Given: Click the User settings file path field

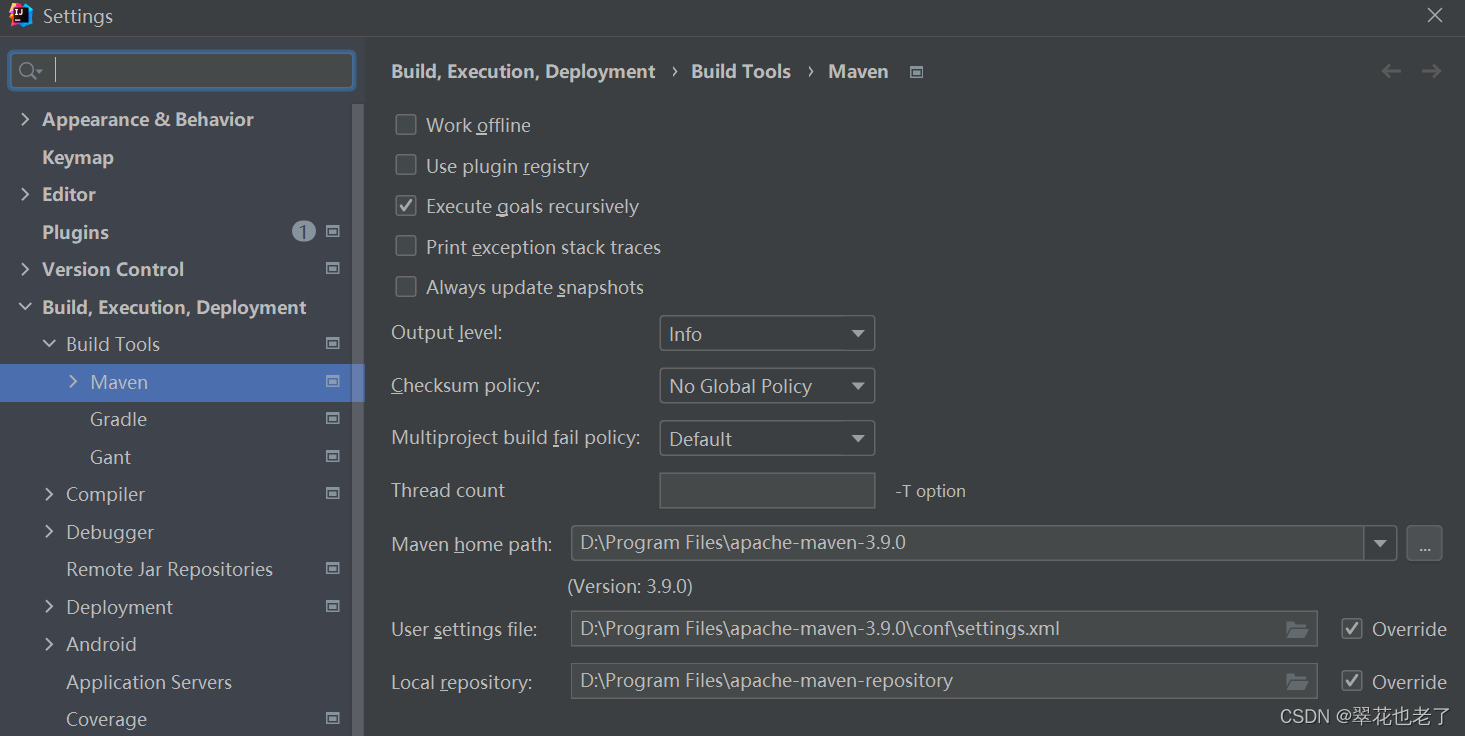Looking at the screenshot, I should pos(944,629).
